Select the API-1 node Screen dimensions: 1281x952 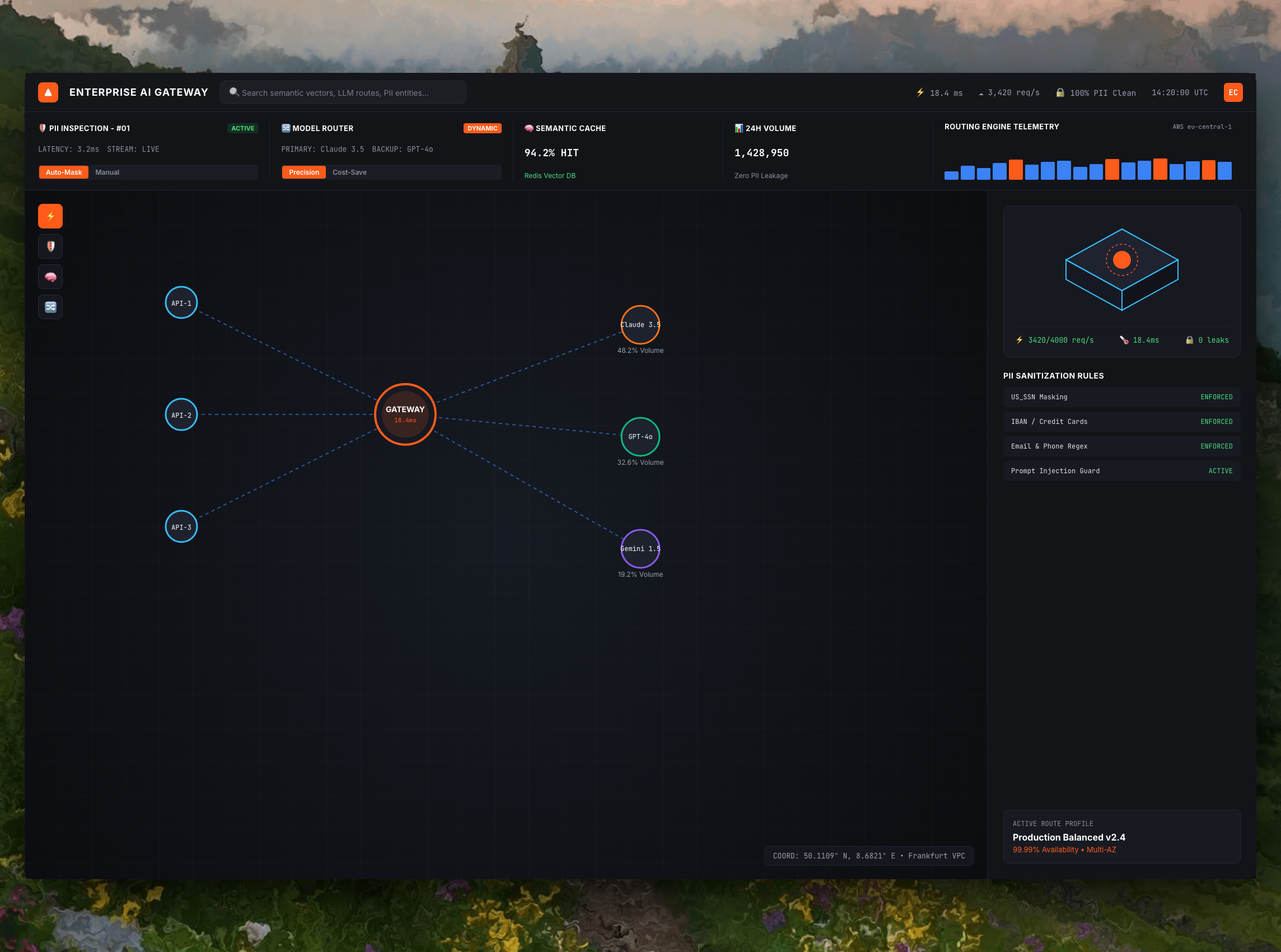coord(181,302)
